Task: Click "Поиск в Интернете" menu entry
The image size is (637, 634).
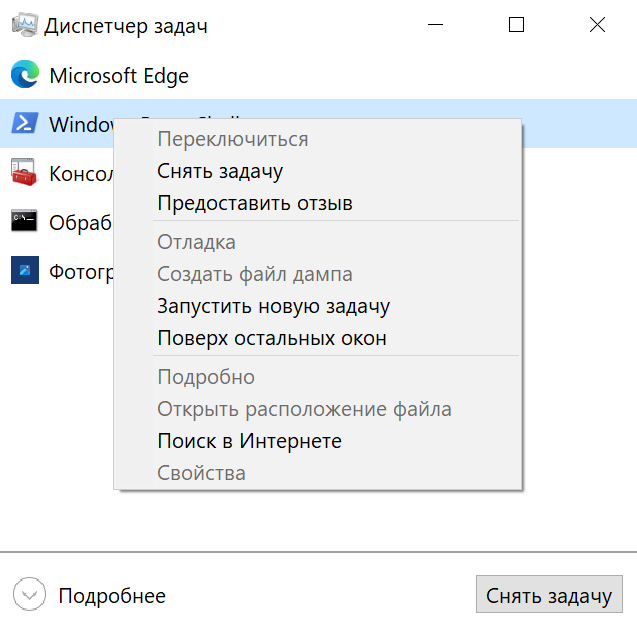Action: pyautogui.click(x=249, y=441)
